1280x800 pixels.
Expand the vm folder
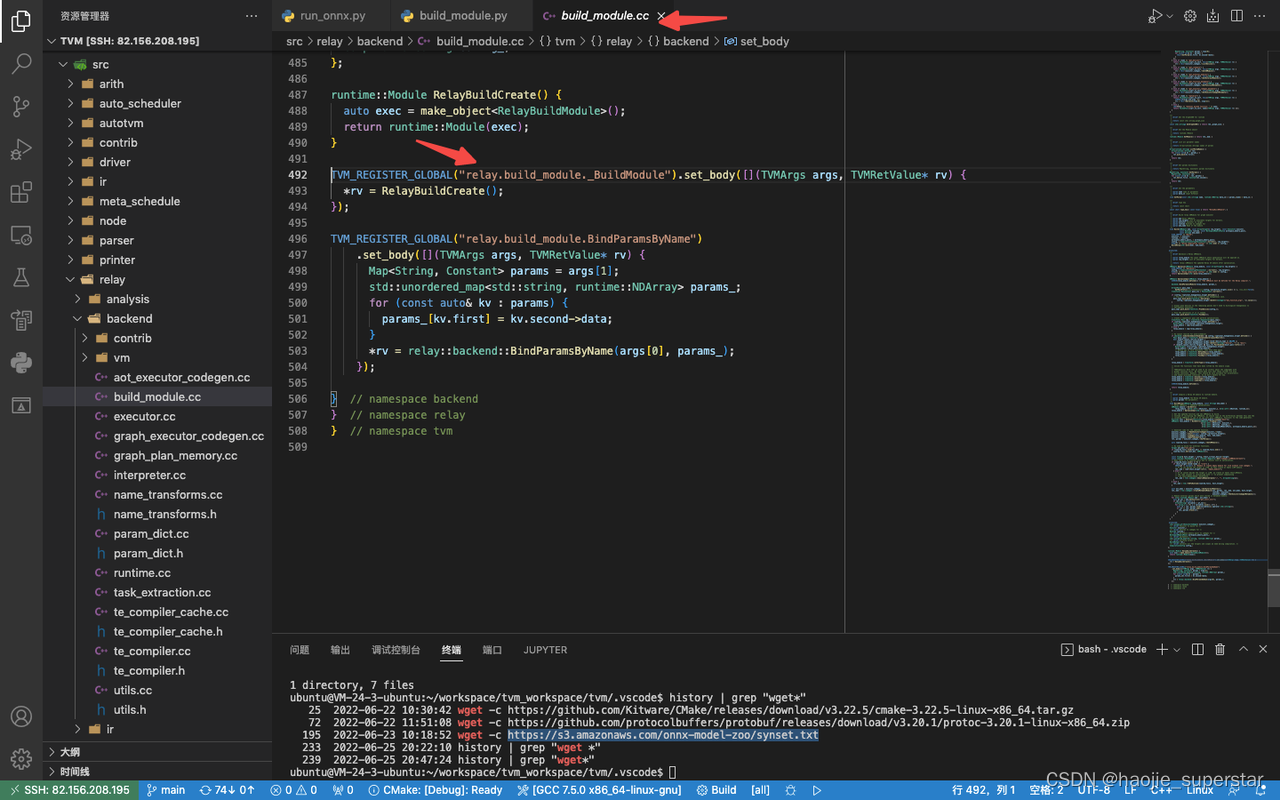(x=157, y=357)
